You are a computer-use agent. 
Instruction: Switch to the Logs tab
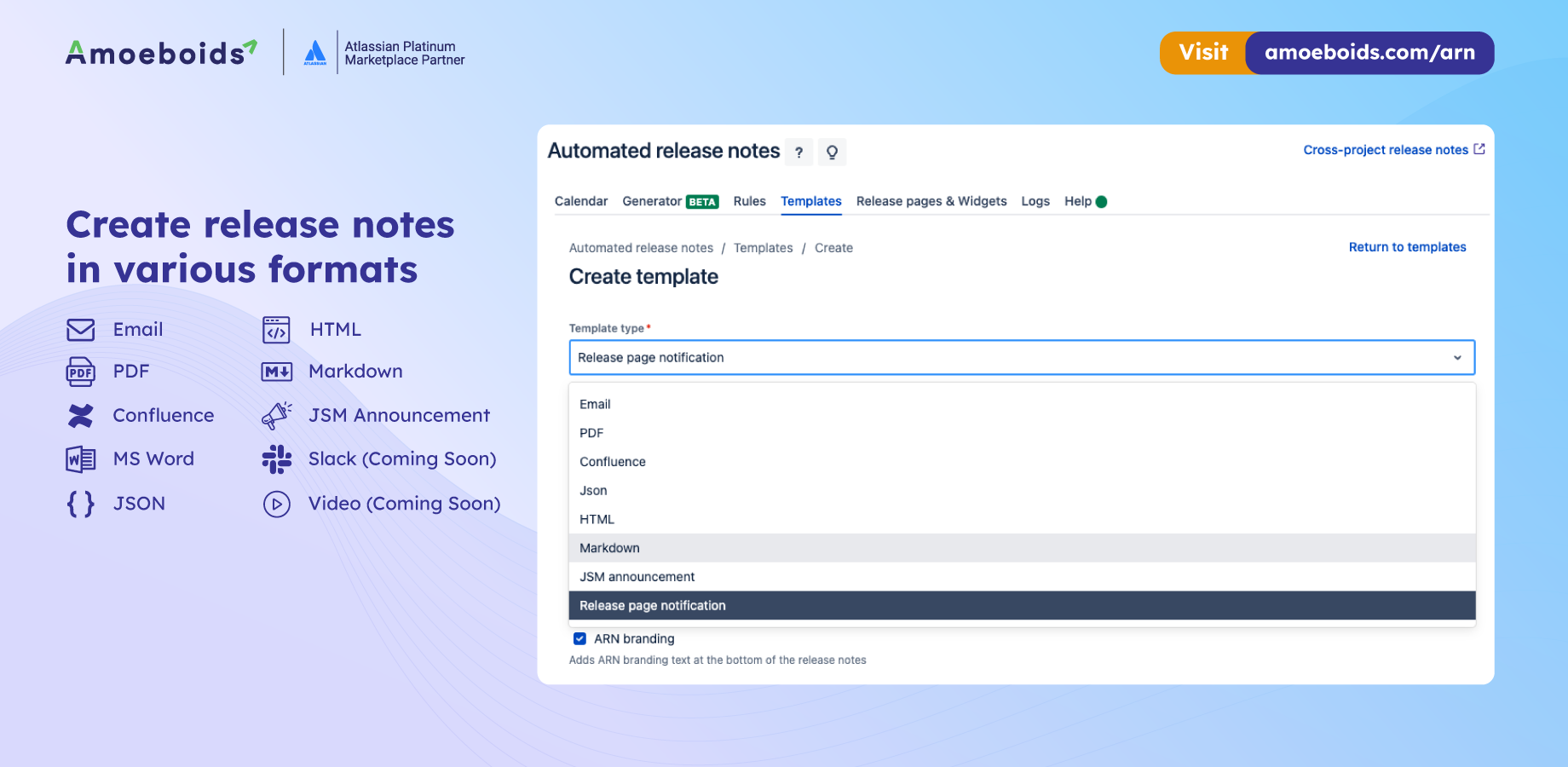(x=1035, y=201)
